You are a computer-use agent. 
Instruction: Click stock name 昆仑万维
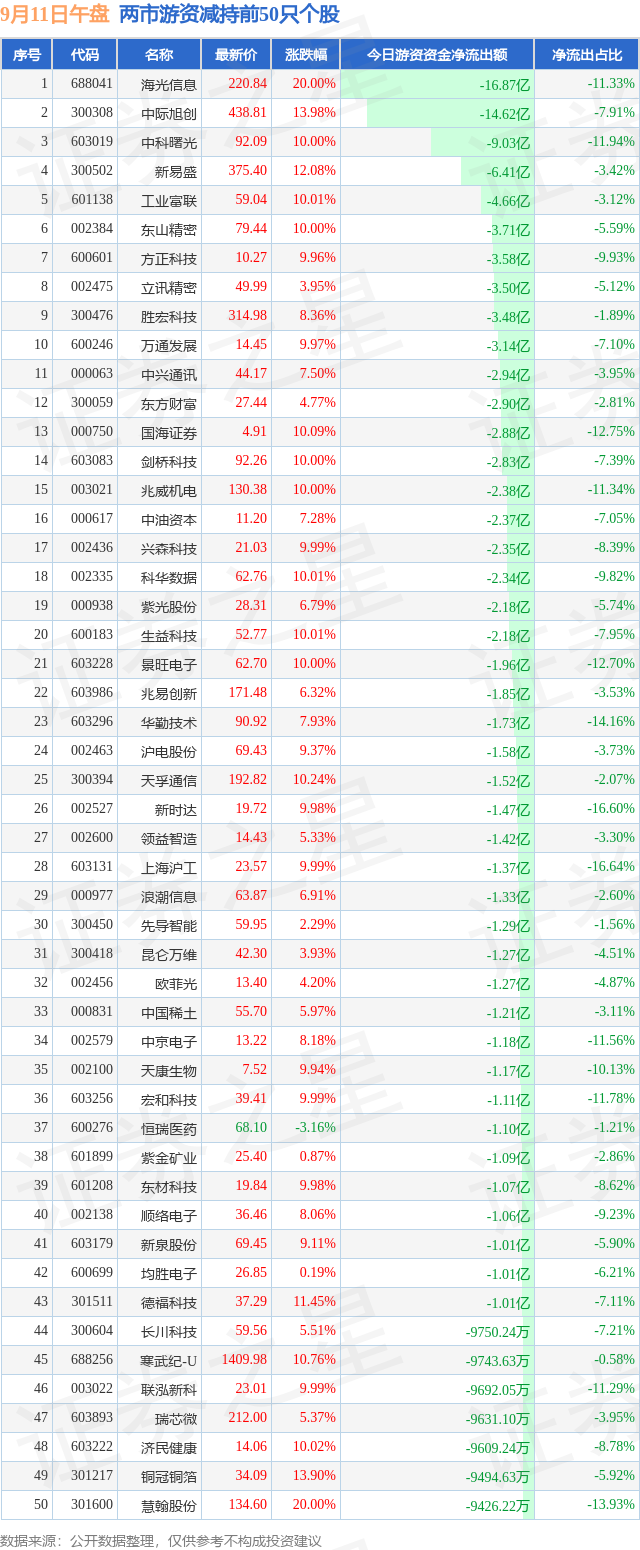[x=170, y=955]
